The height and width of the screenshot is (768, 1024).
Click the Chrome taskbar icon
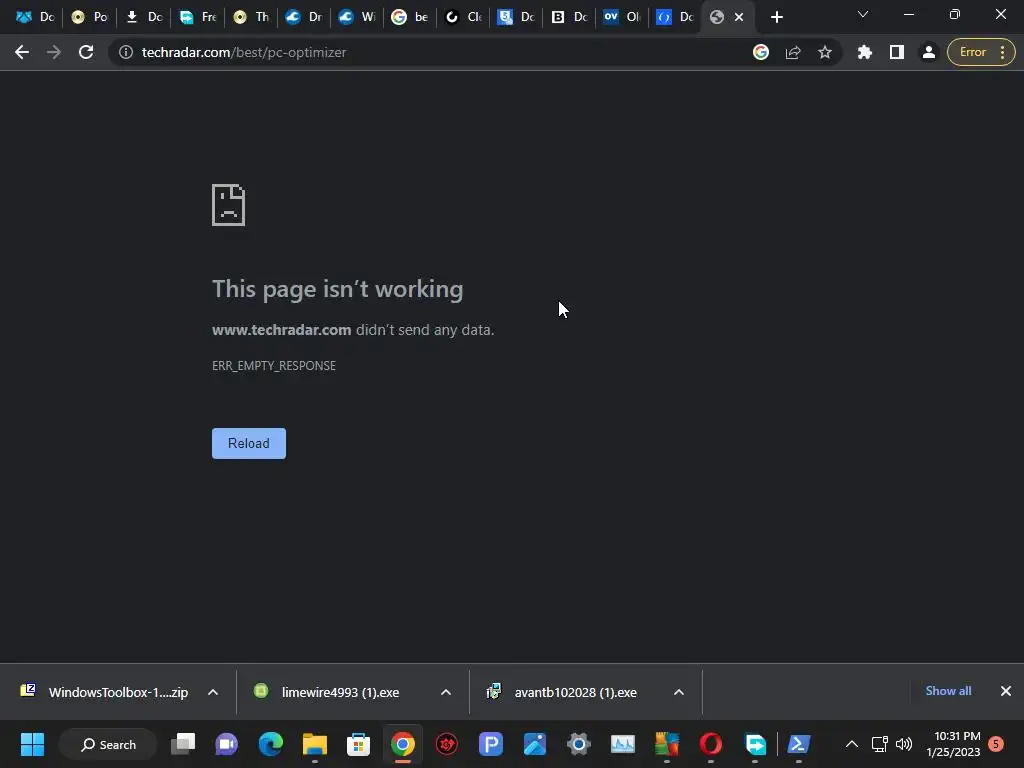(x=403, y=744)
